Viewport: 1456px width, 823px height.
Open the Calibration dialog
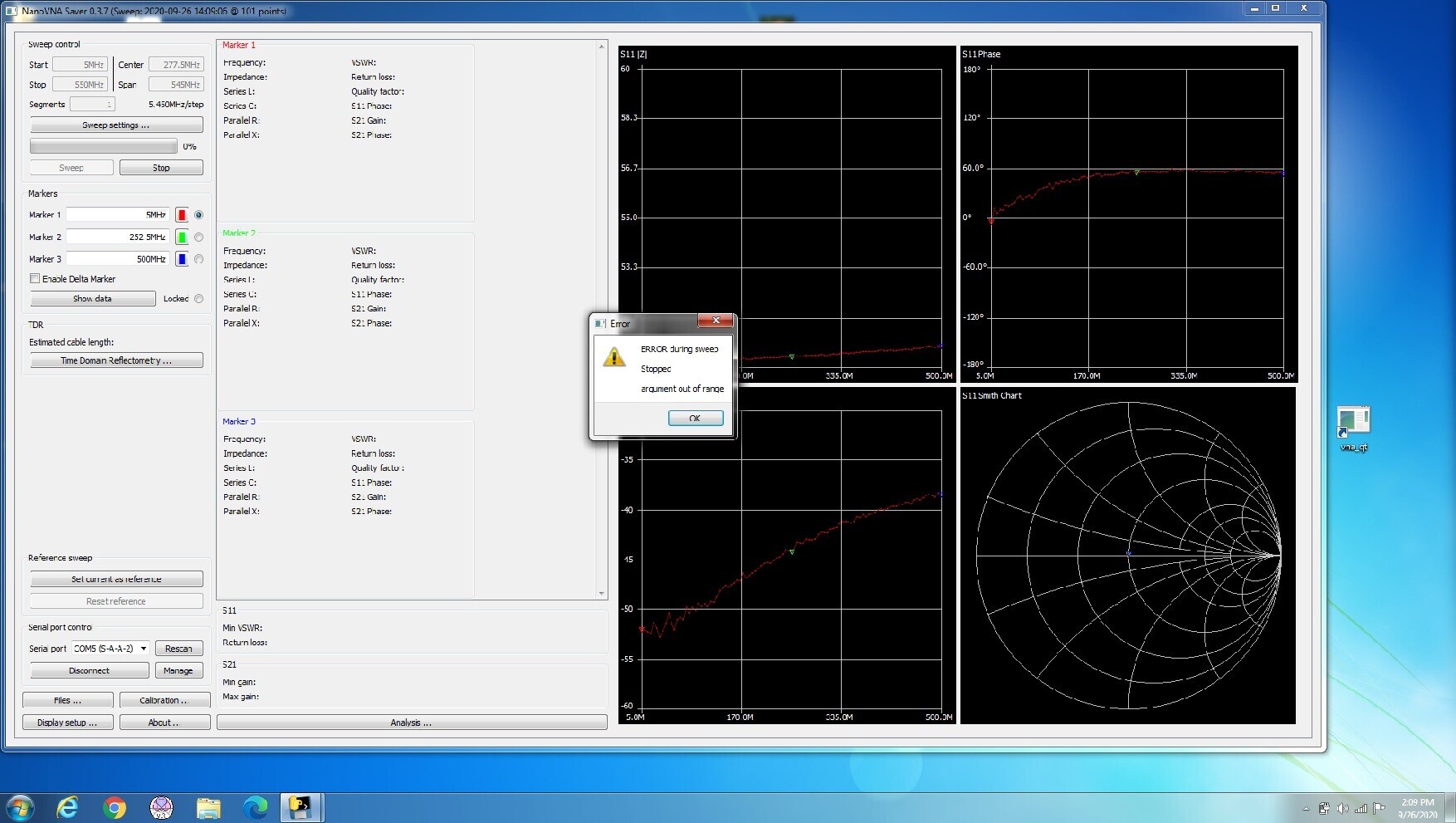click(164, 700)
